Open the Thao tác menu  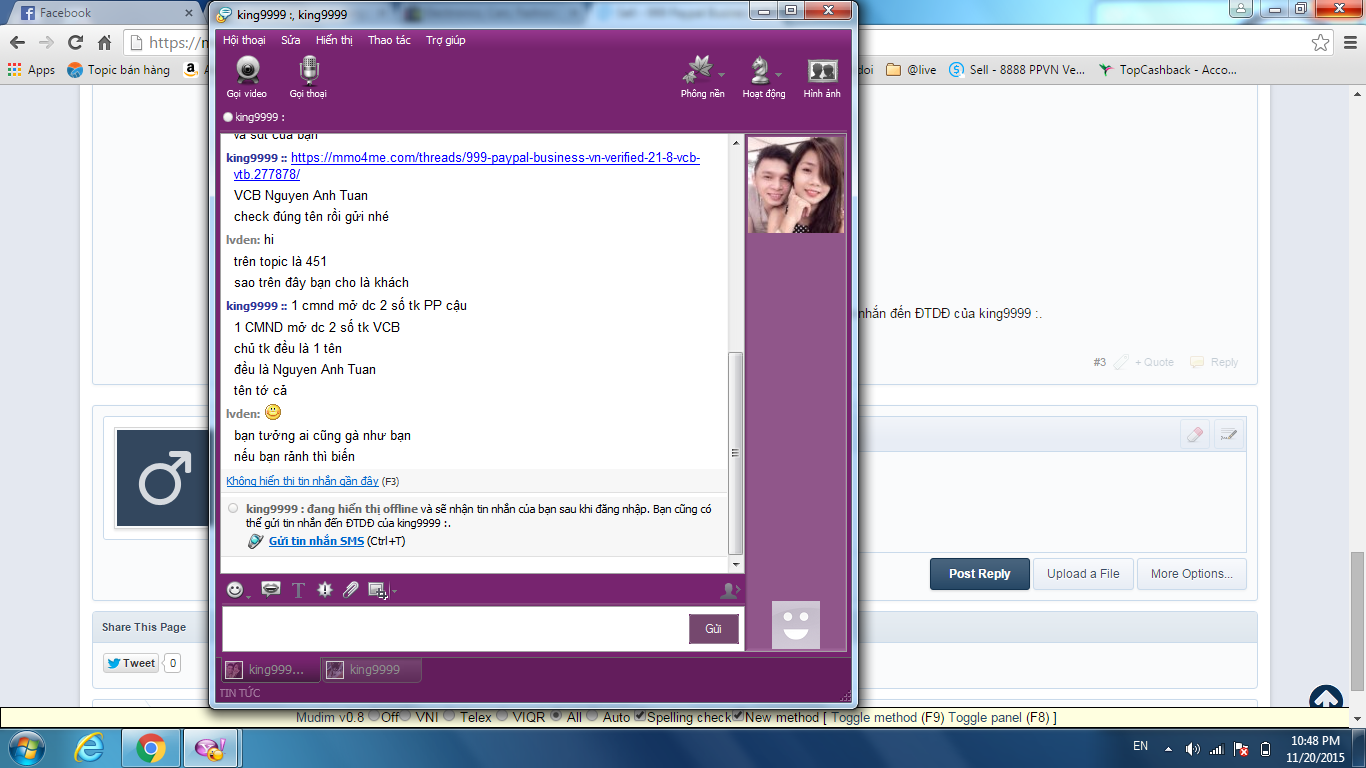(389, 40)
